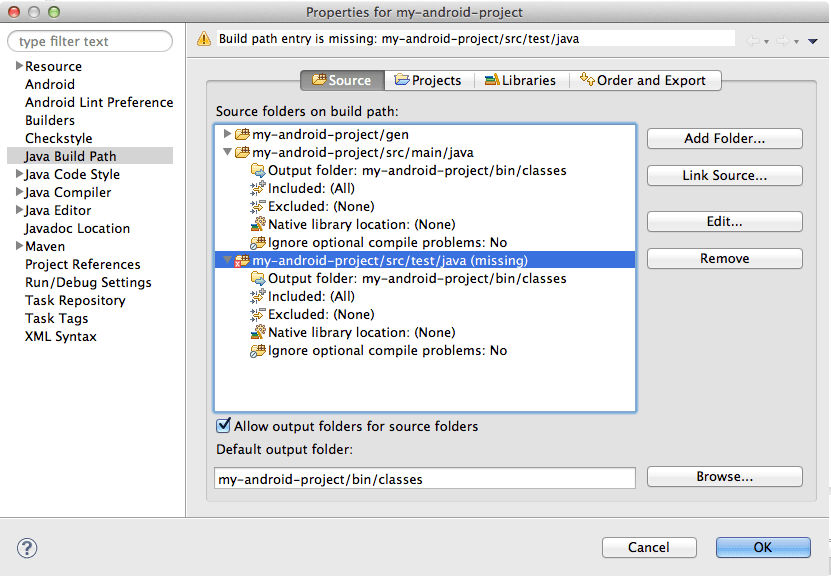Select Android Lint Preferences in sidebar

pos(99,102)
